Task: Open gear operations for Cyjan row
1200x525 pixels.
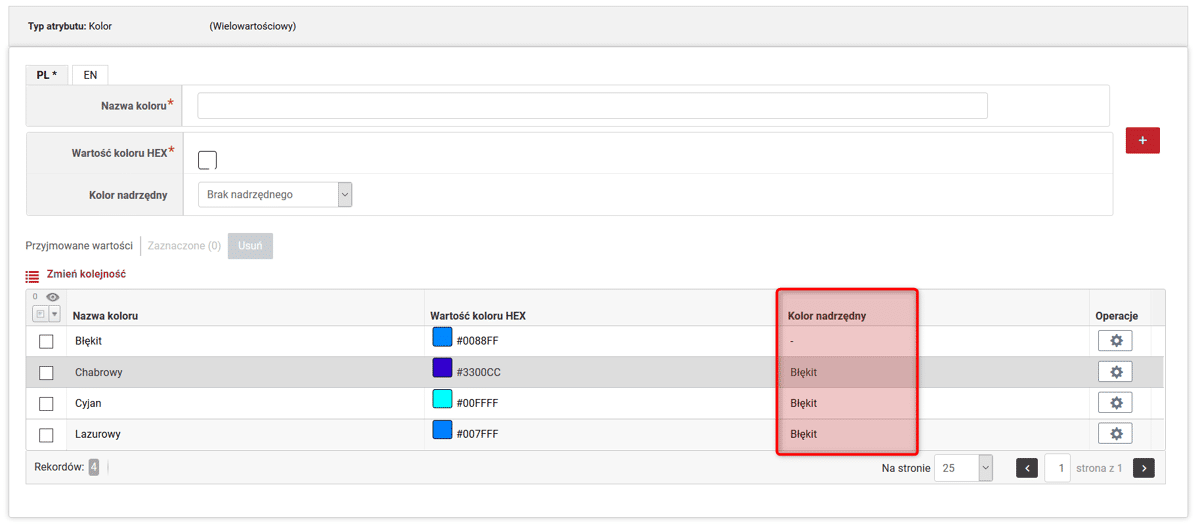Action: point(1116,403)
